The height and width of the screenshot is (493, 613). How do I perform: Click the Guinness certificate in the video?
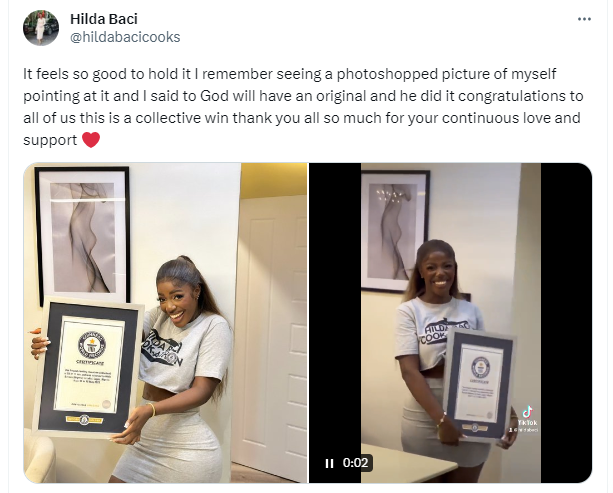click(479, 386)
